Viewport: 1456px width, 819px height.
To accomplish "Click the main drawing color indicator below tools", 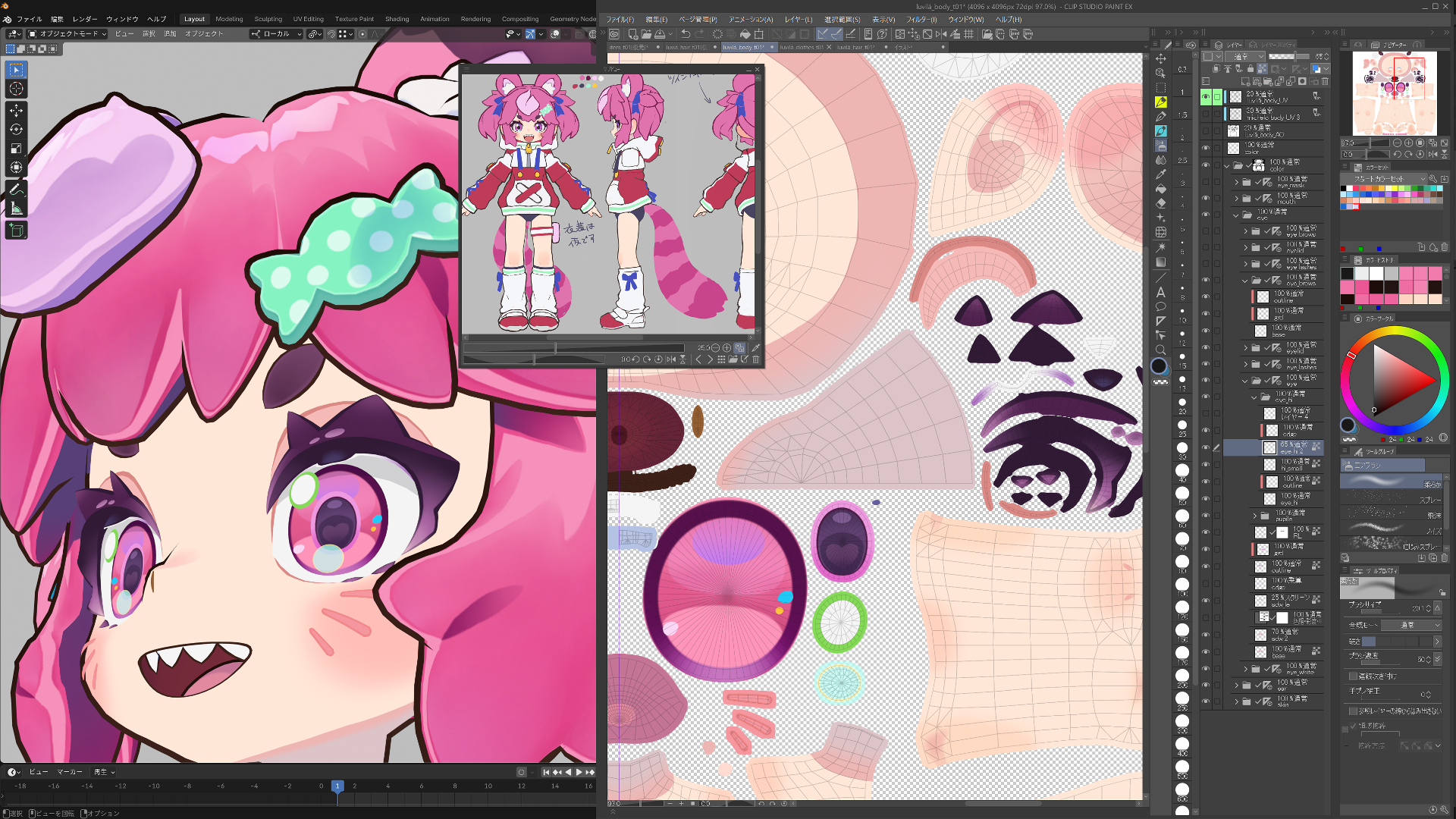I will 1159,366.
